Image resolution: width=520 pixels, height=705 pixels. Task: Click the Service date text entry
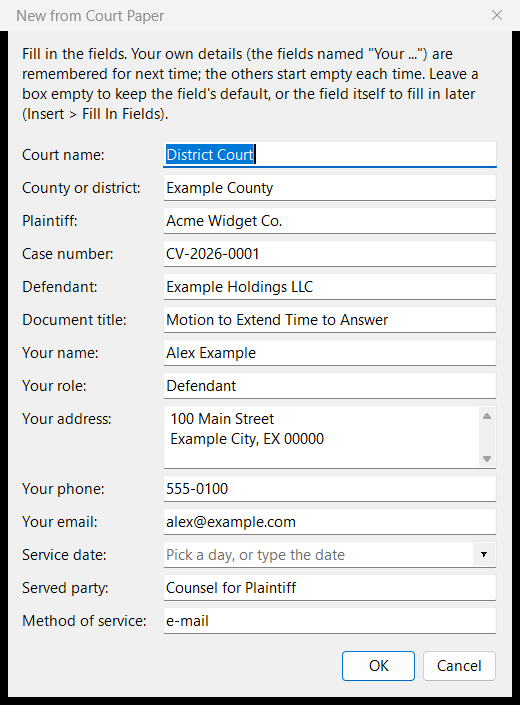click(318, 555)
